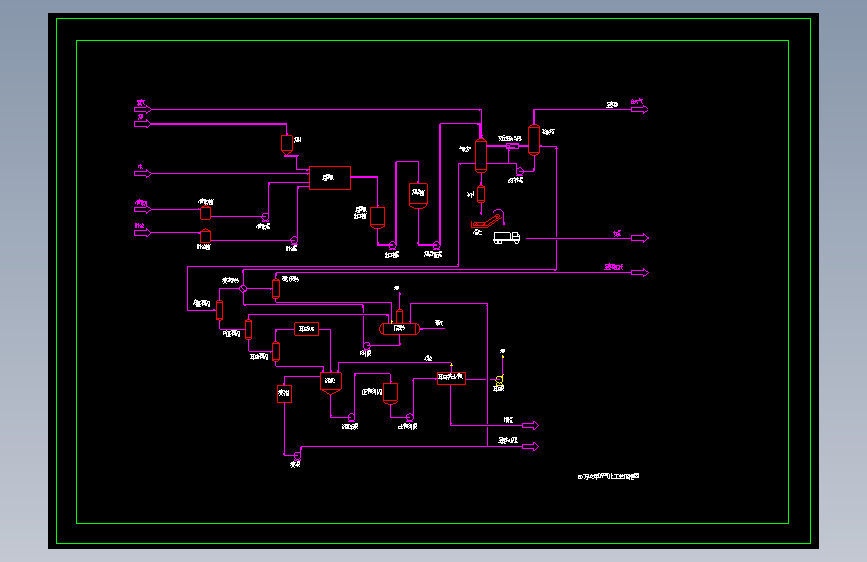
Task: Click the red buffer tank just right of the reactor
Action: pos(377,218)
